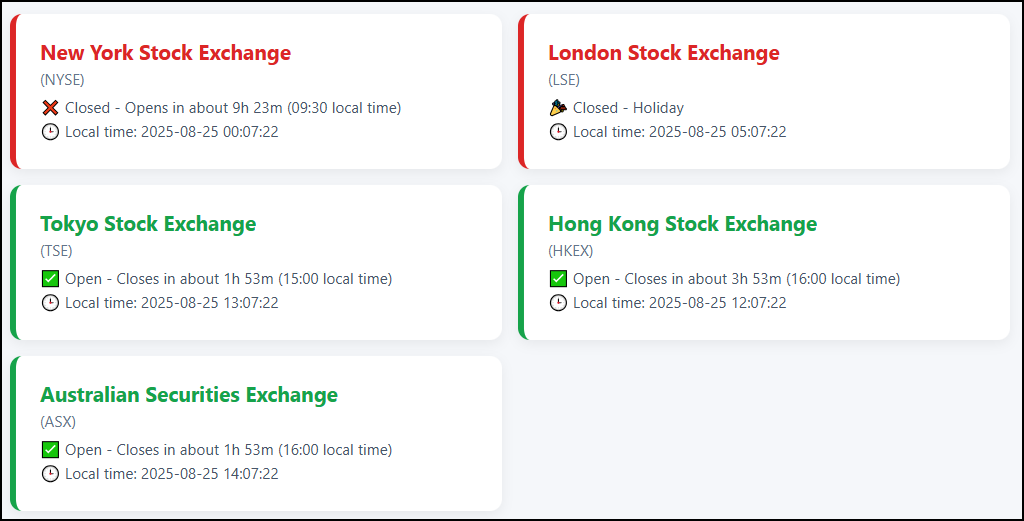1024x521 pixels.
Task: Select the New York Stock Exchange heading
Action: point(165,53)
